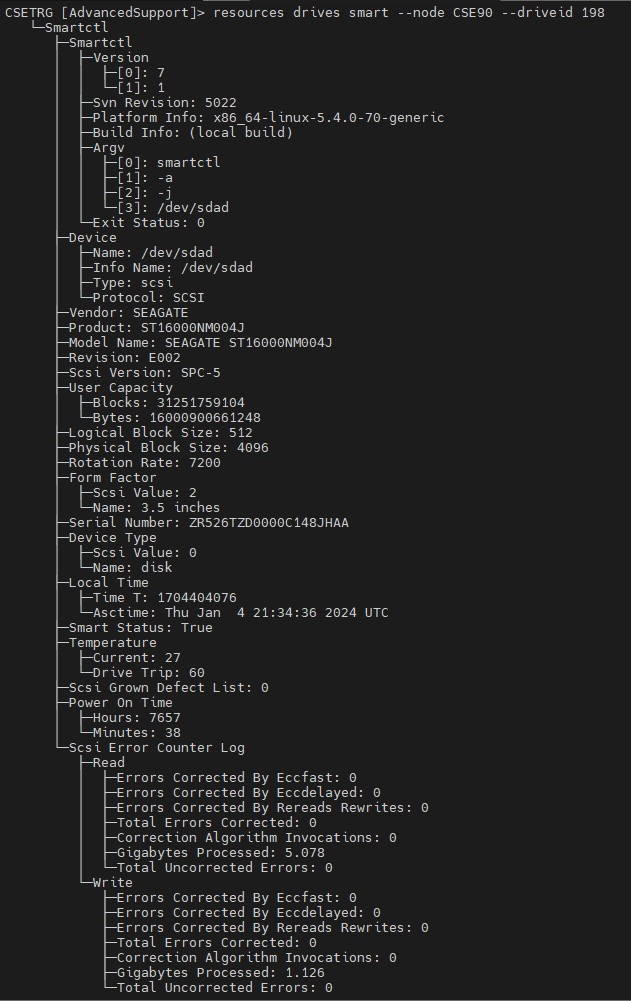Click the Platform Info x86_64-linux line
Image resolution: width=631 pixels, height=1001 pixels.
tap(268, 117)
